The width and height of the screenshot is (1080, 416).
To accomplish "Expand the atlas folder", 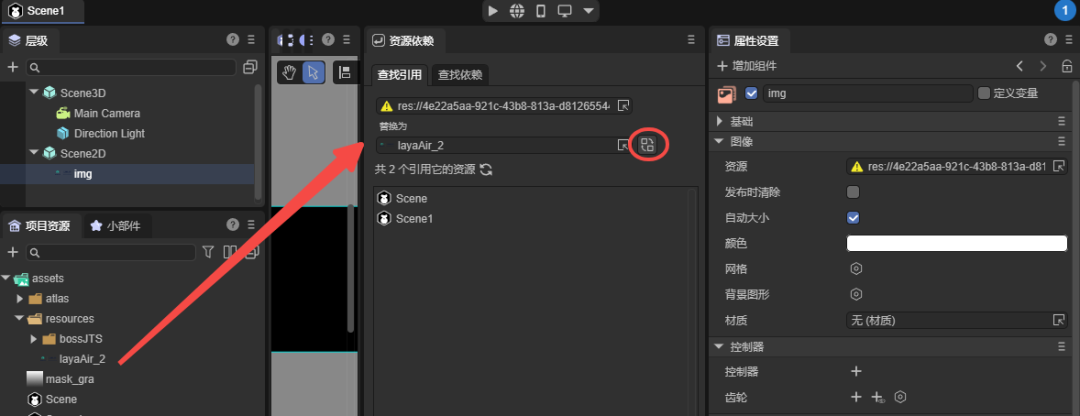I will click(x=20, y=298).
